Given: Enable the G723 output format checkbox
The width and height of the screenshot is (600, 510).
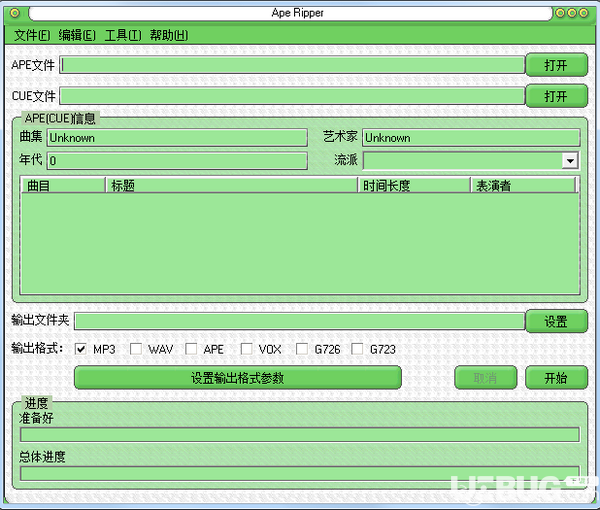Looking at the screenshot, I should pos(357,349).
